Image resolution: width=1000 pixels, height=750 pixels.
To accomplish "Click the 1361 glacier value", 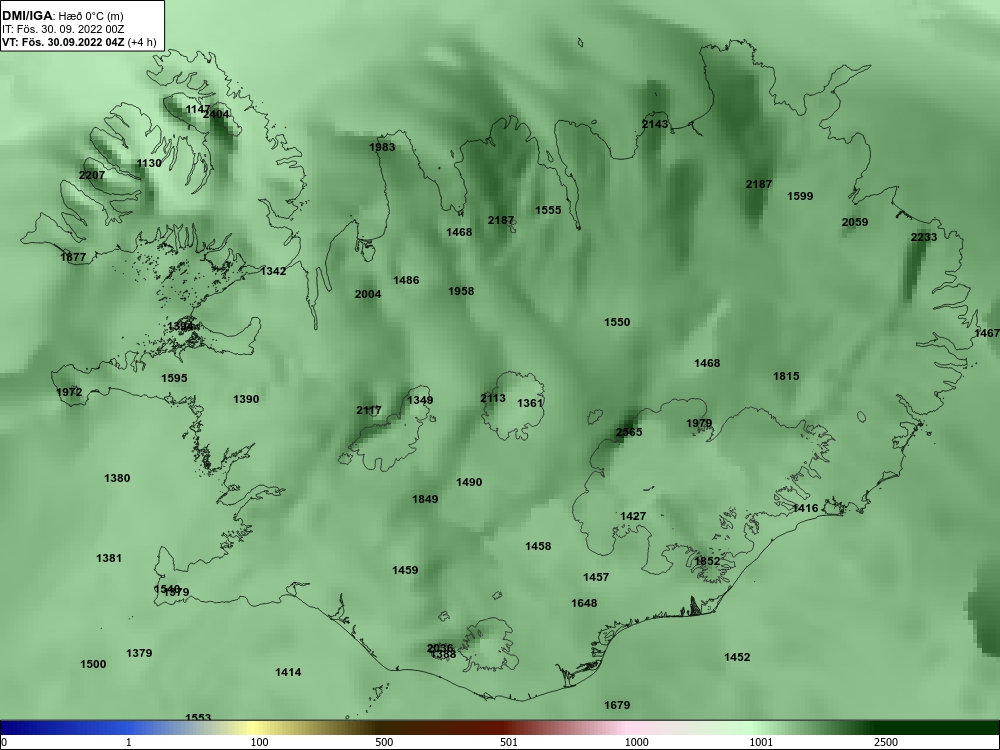I will (x=530, y=403).
